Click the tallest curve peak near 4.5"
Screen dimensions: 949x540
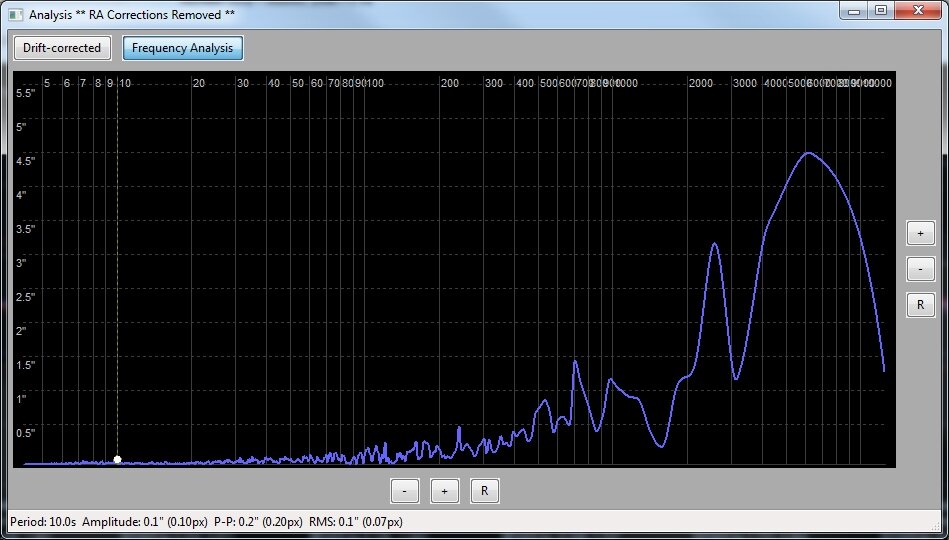[808, 153]
